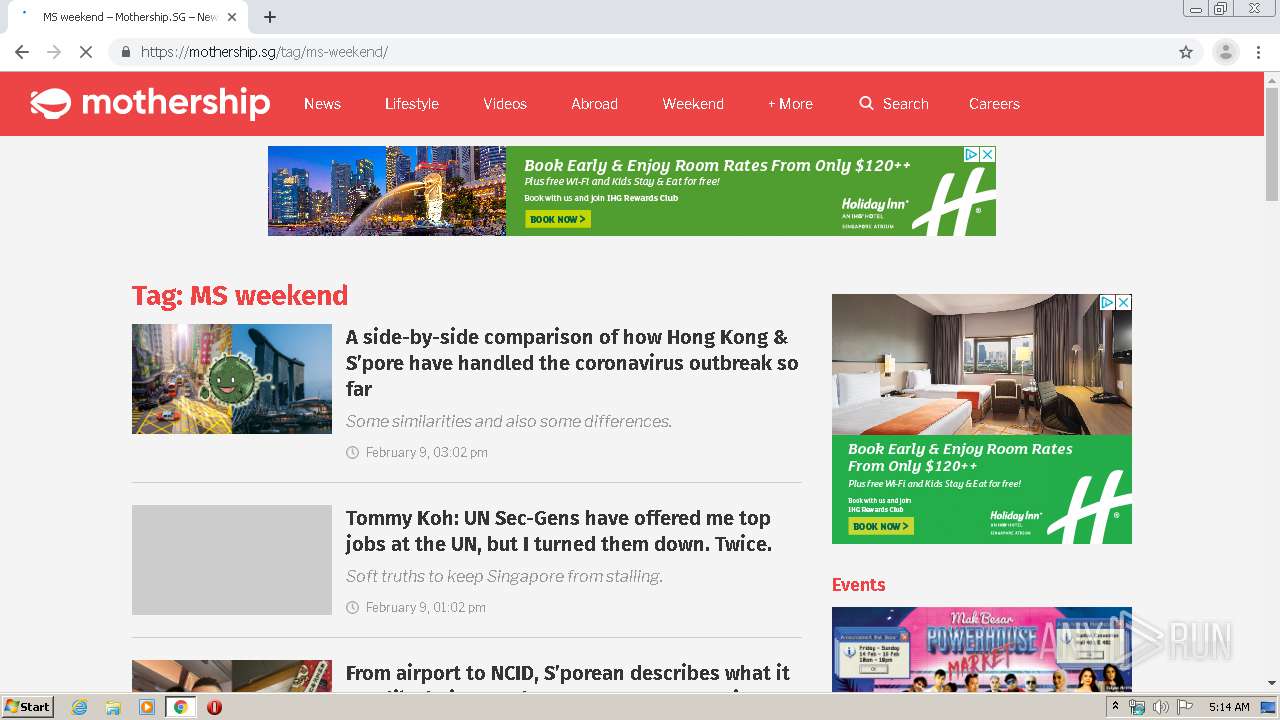The width and height of the screenshot is (1280, 720).
Task: Open the Chrome three-dot menu
Action: coord(1259,52)
